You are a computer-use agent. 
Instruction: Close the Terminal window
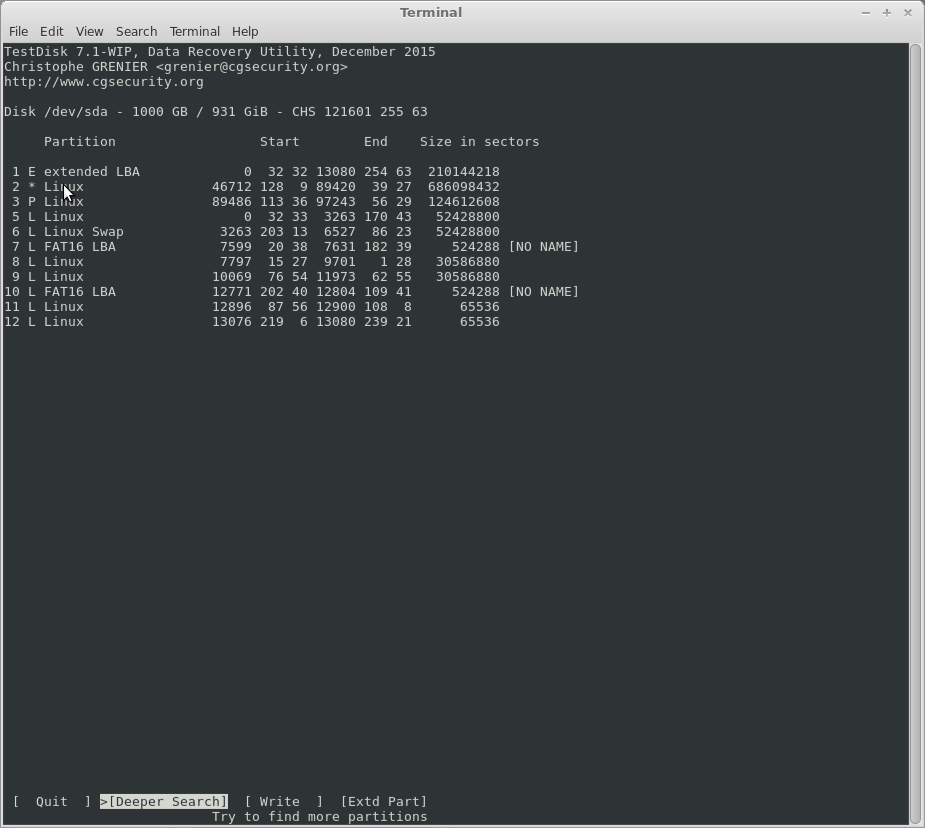pos(908,12)
